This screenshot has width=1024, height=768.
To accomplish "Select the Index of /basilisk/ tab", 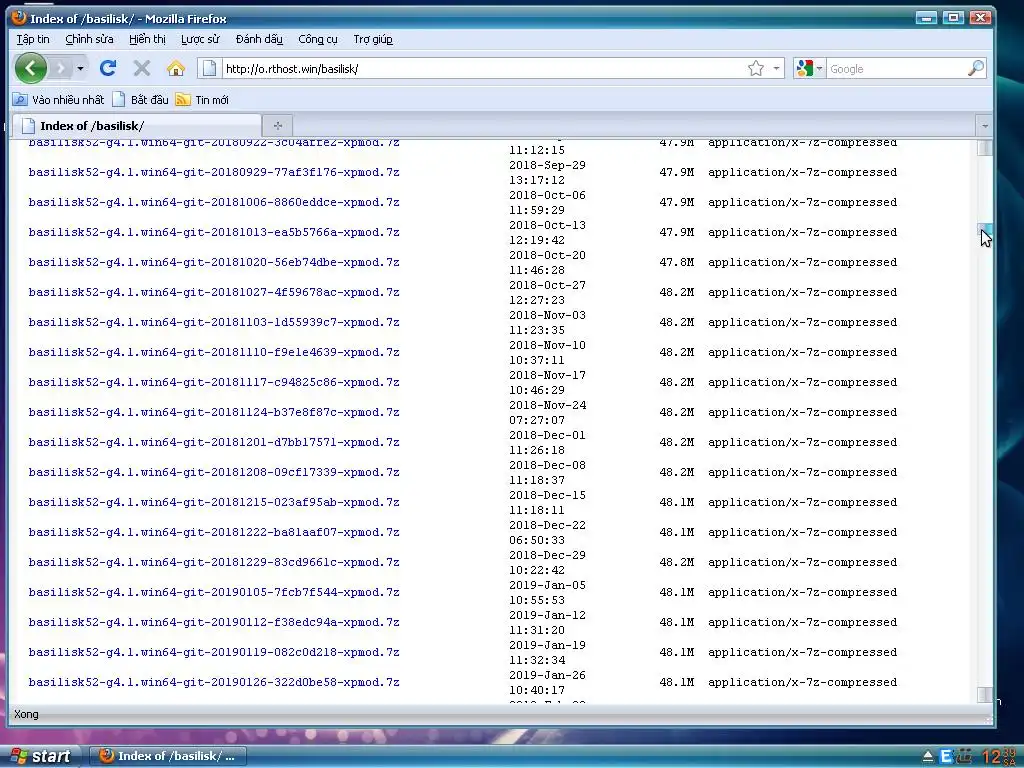I will 137,125.
